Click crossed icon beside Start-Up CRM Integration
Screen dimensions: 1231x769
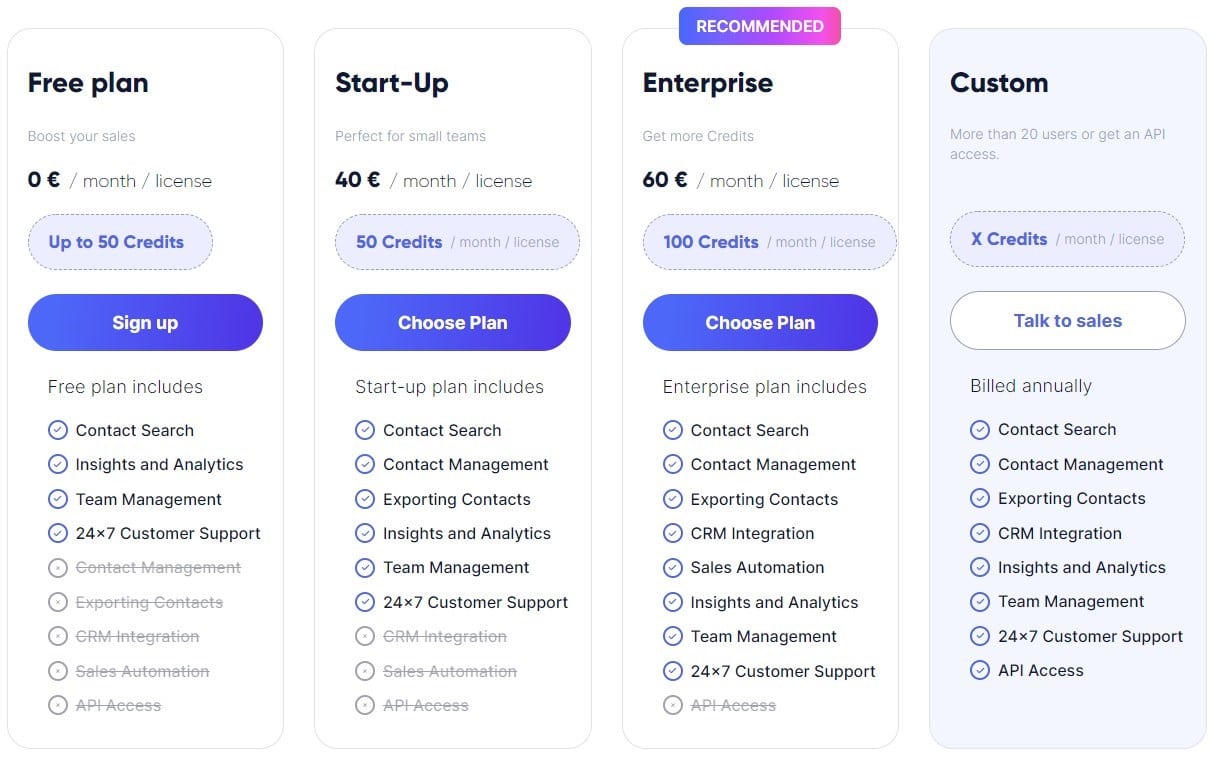point(365,636)
